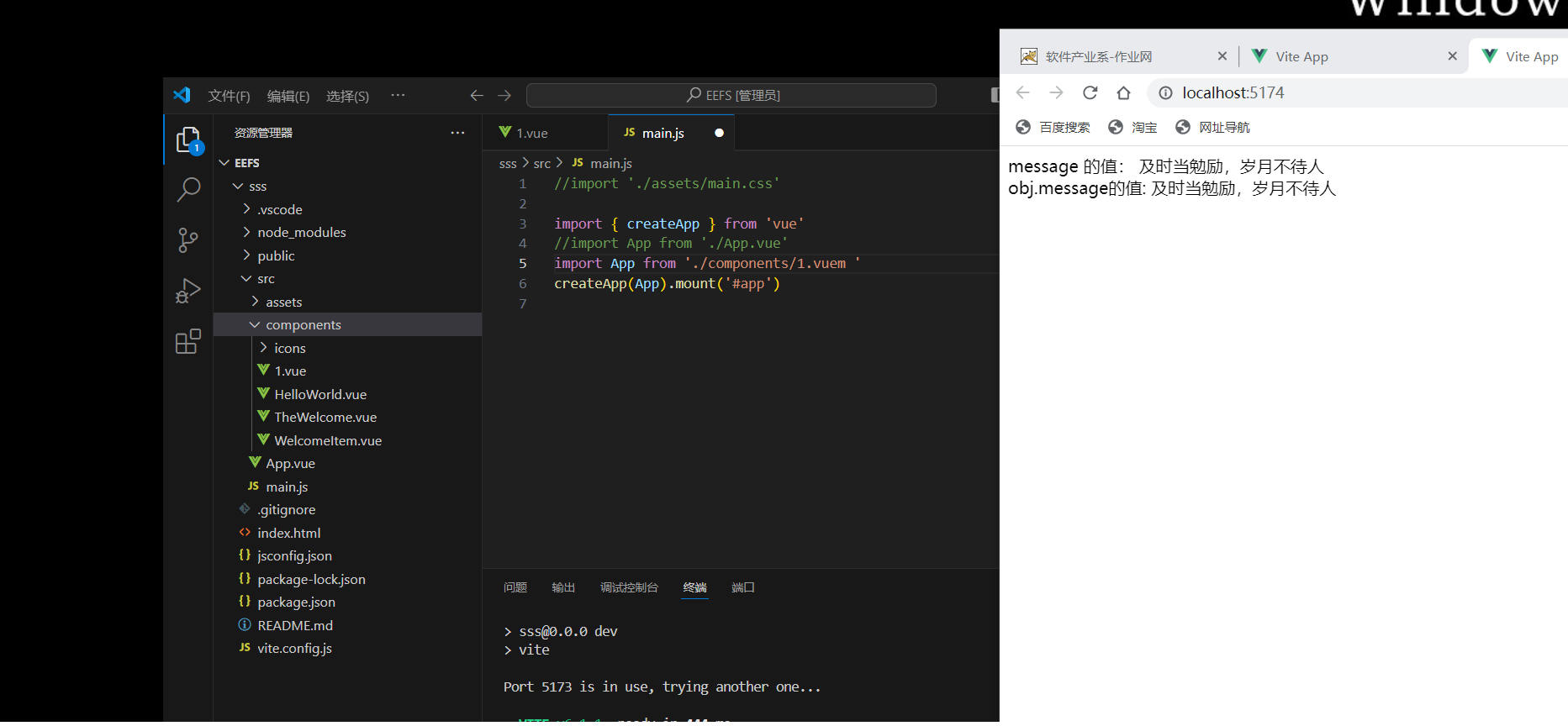Collapse the src folder
The height and width of the screenshot is (726, 1568).
click(x=246, y=278)
